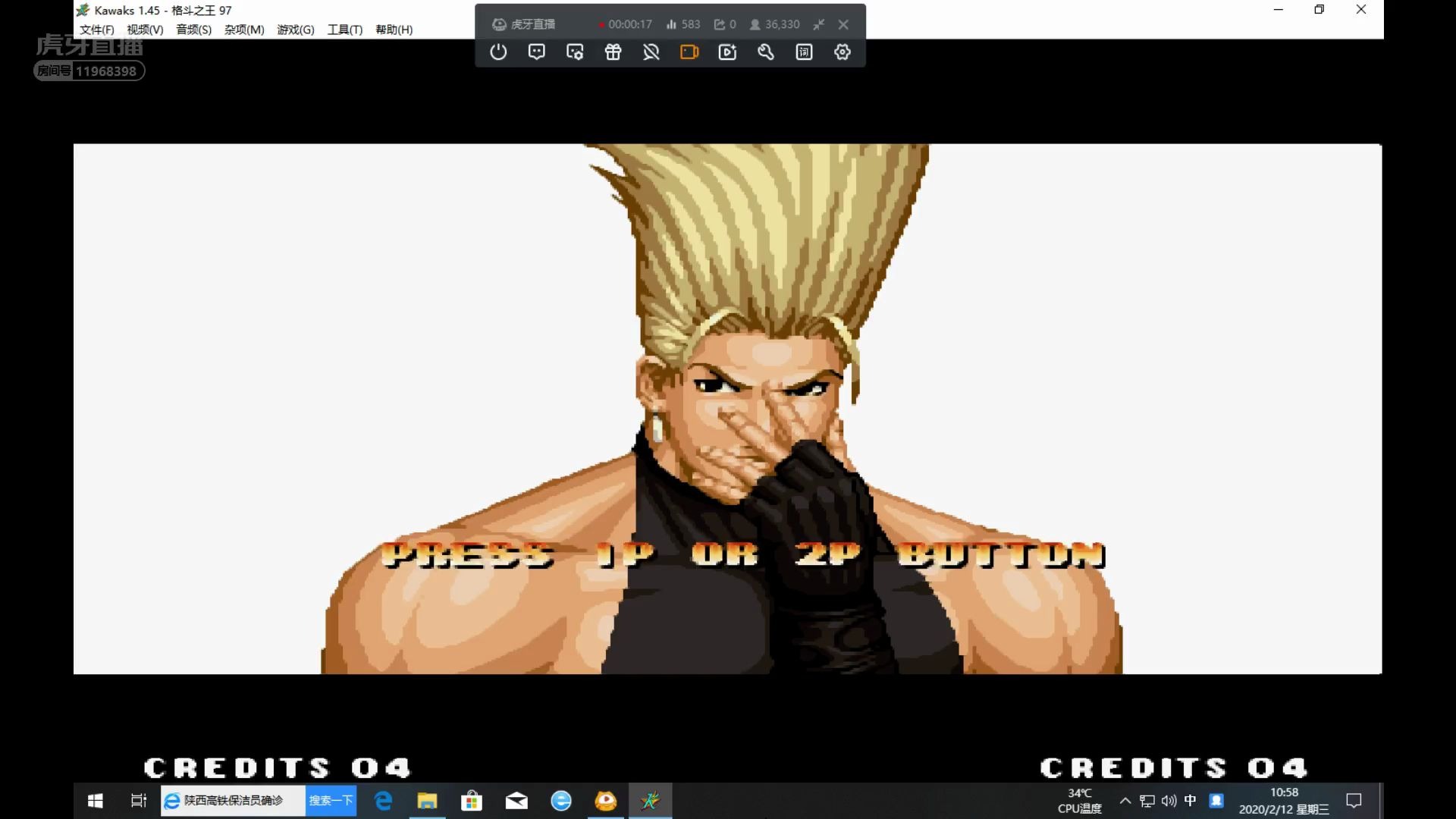
Task: Toggle the crossed-out viewer message icon
Action: point(651,52)
